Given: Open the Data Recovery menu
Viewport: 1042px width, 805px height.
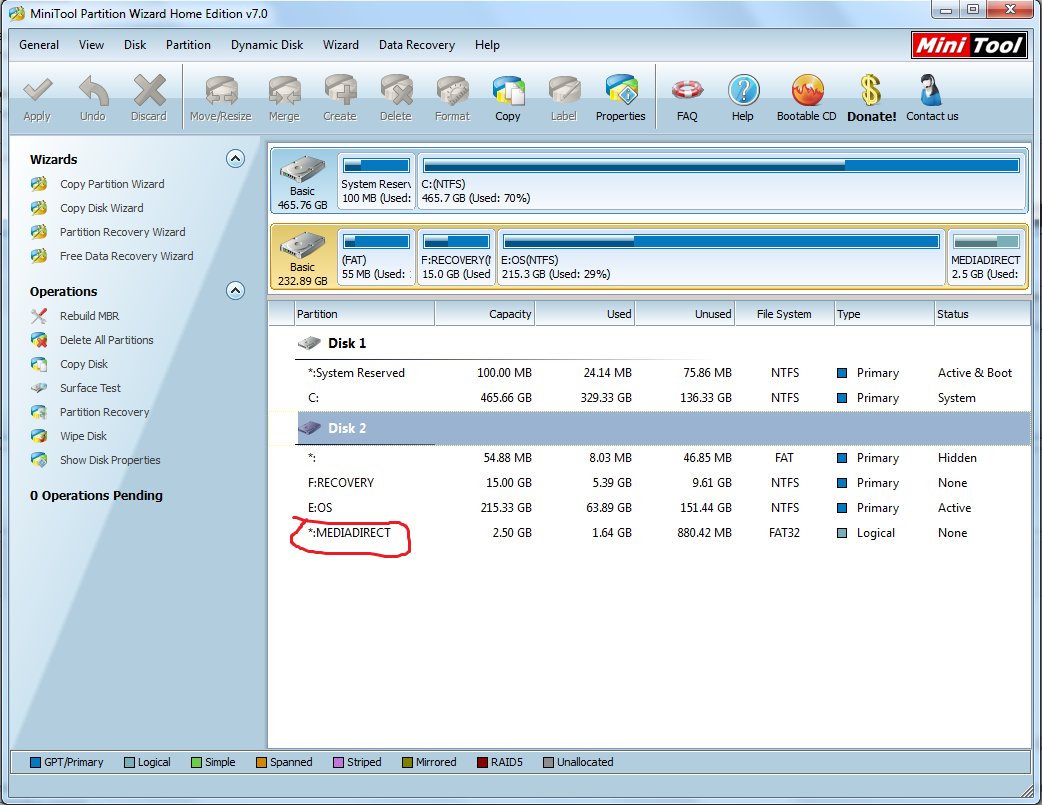Looking at the screenshot, I should (x=417, y=45).
